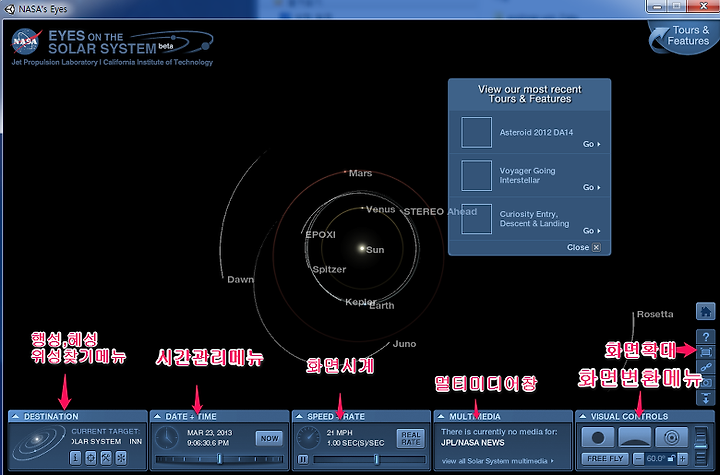
Task: Select the solid circle planet view
Action: point(598,437)
